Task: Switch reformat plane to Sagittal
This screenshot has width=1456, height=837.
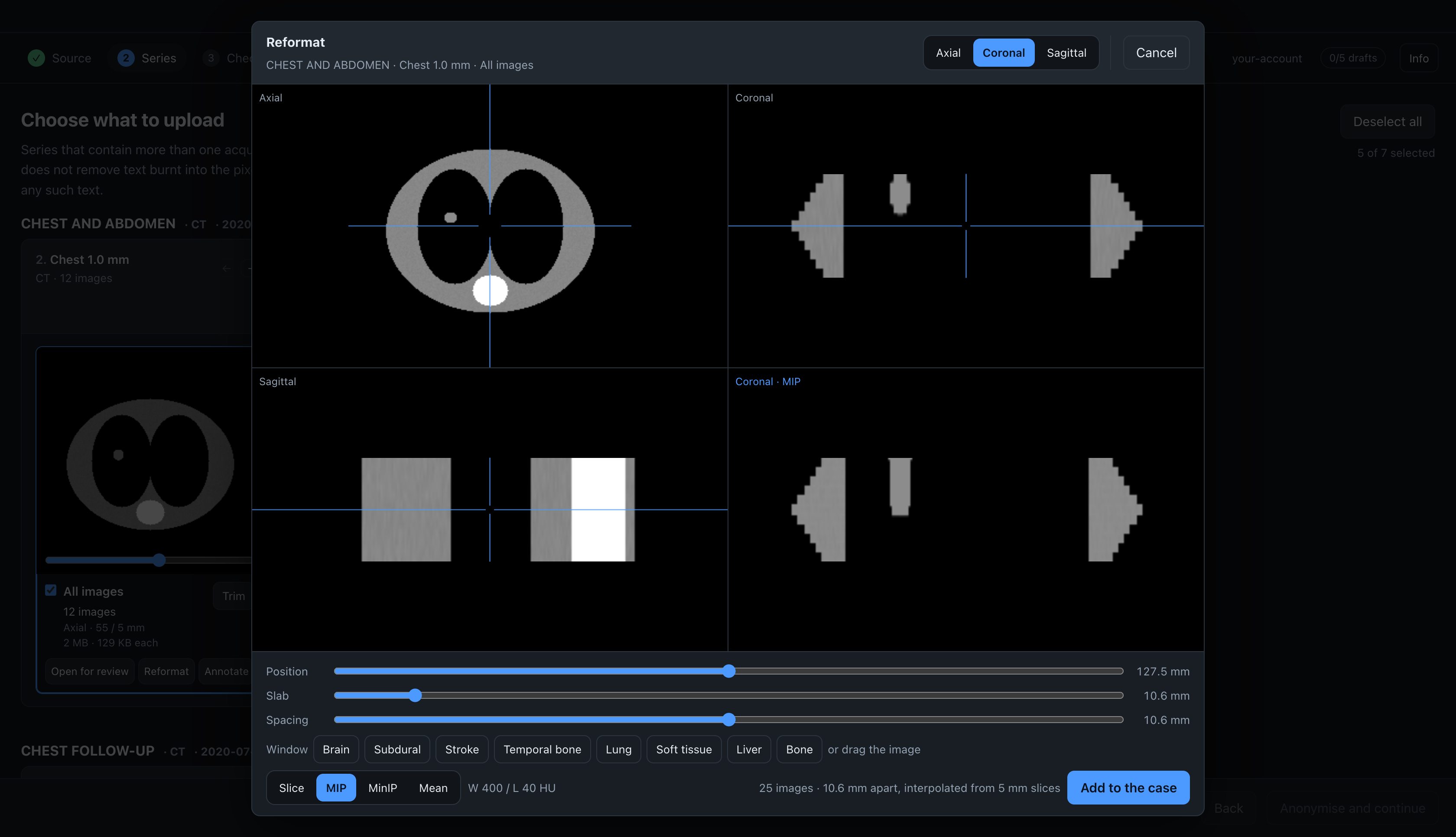Action: (1066, 53)
